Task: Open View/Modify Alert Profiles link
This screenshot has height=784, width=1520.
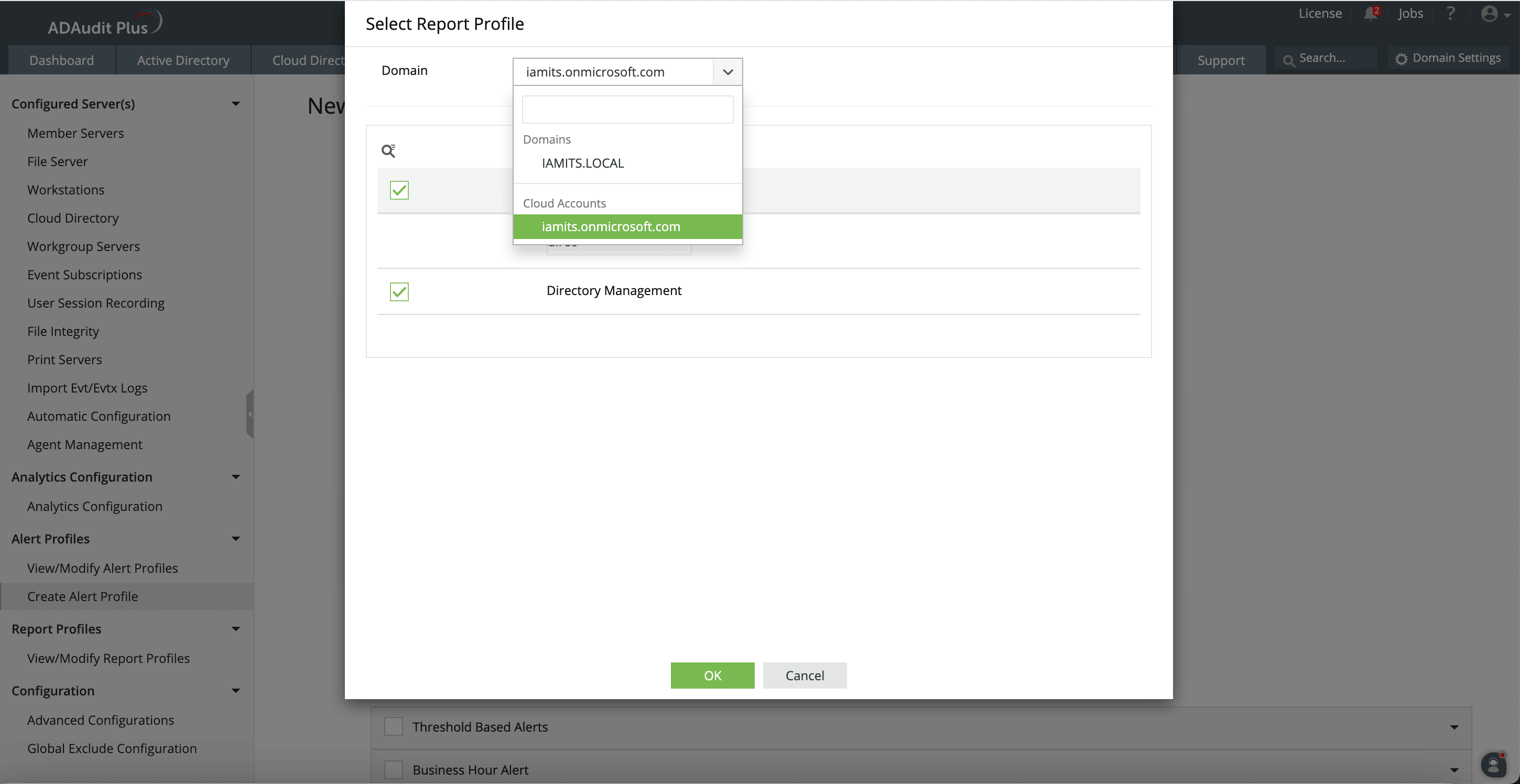Action: click(102, 568)
